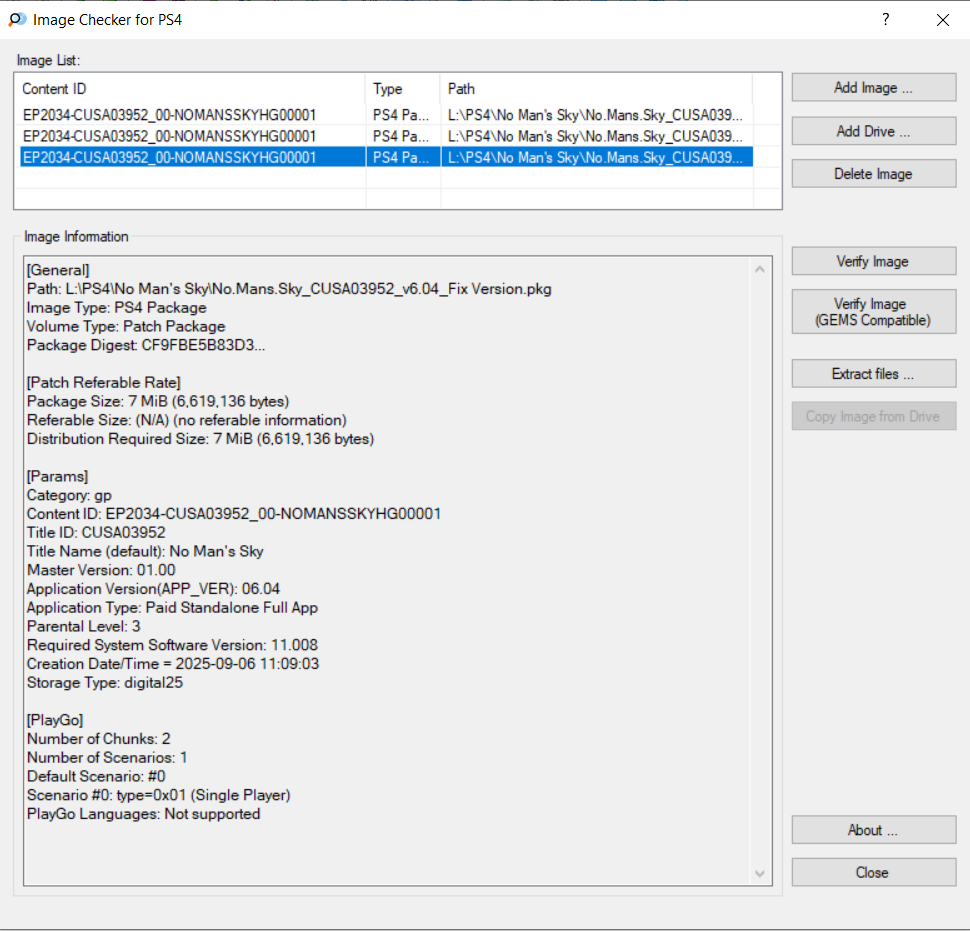Click the [Params] section heading
Image resolution: width=970 pixels, height=931 pixels.
coord(58,476)
